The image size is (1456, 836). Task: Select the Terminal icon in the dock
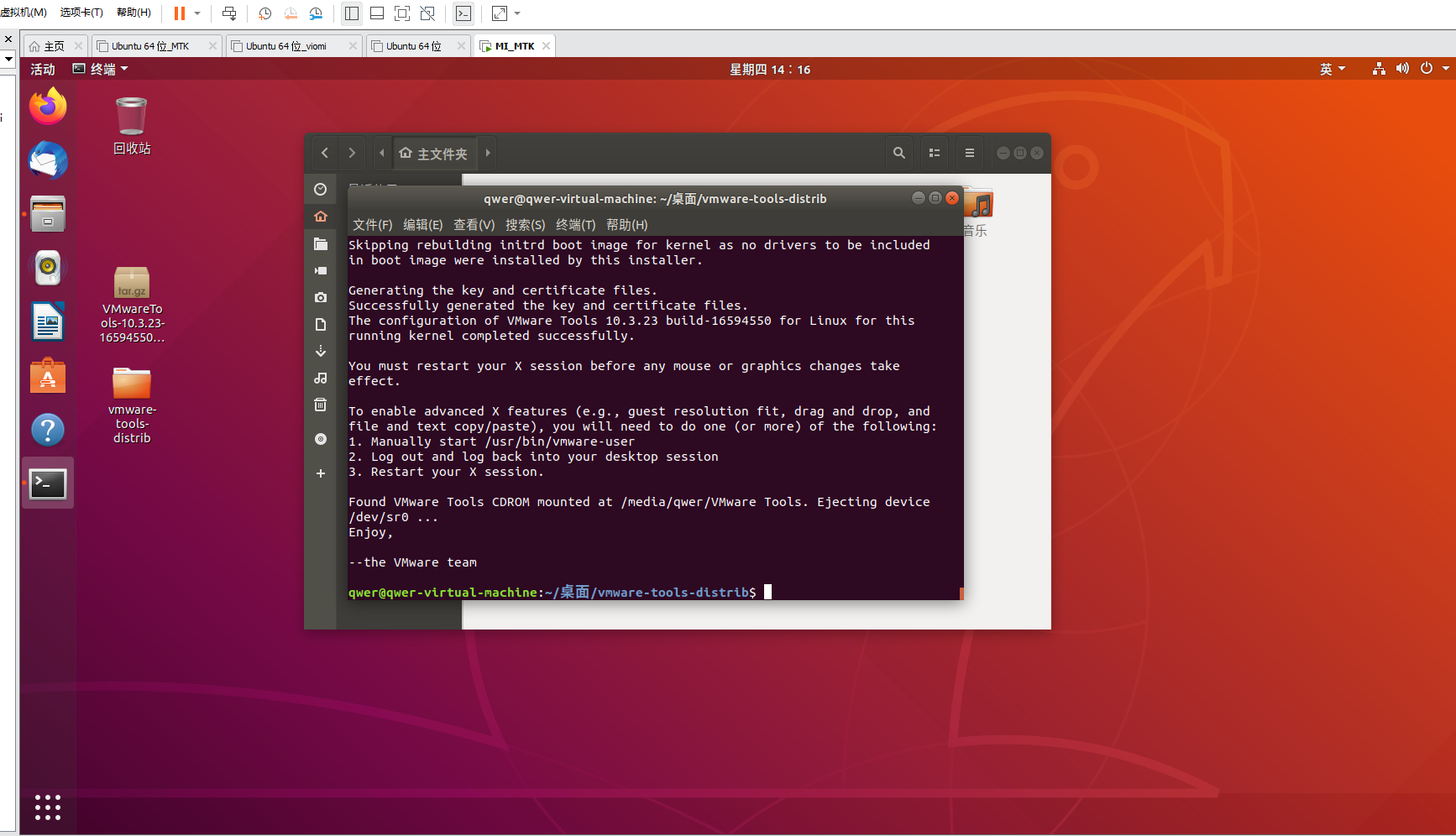(x=48, y=483)
